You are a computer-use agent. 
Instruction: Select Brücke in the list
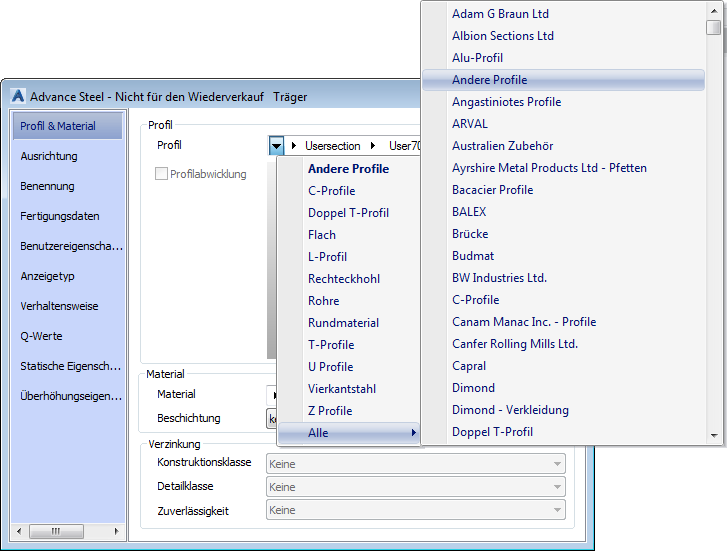[563, 234]
